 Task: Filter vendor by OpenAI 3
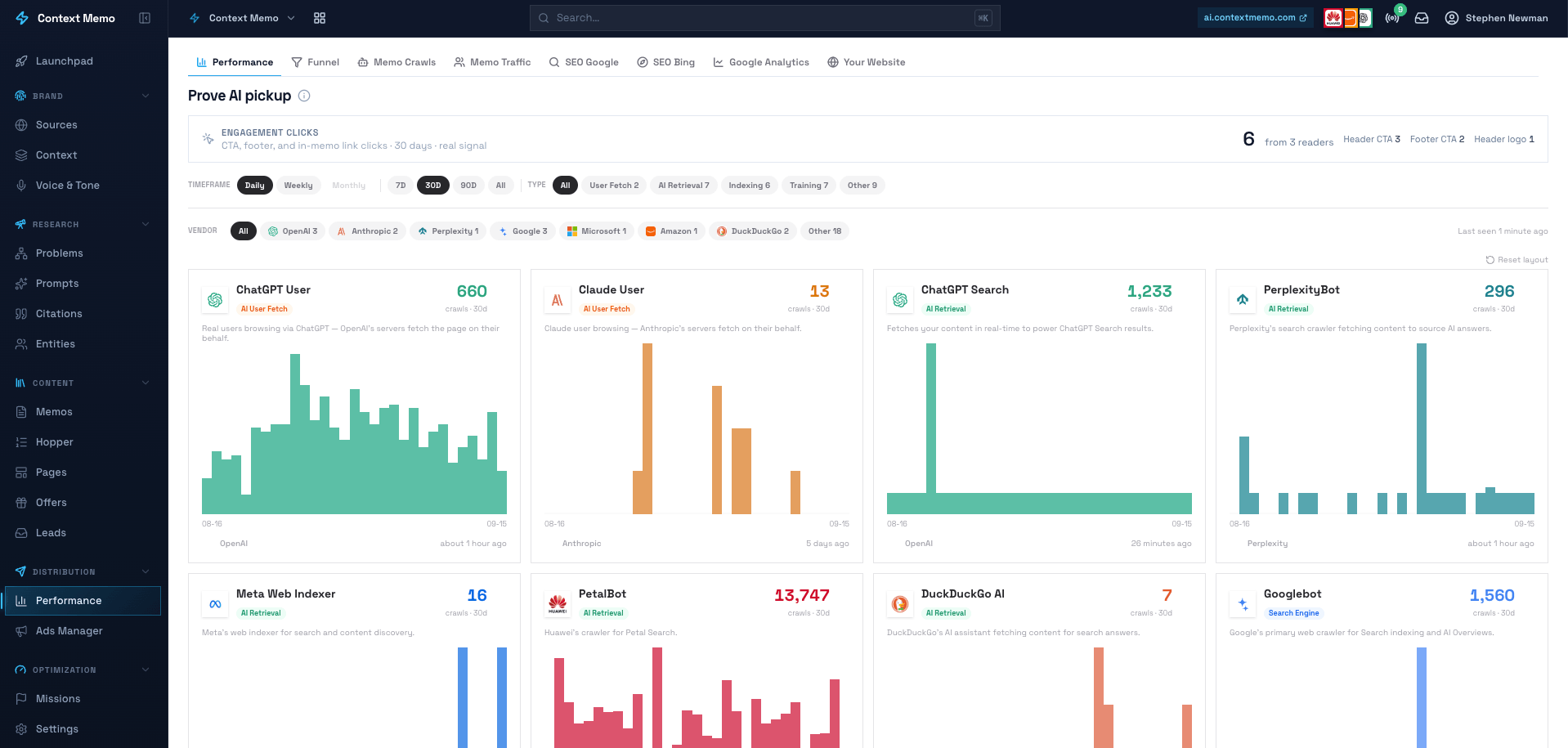tap(293, 231)
